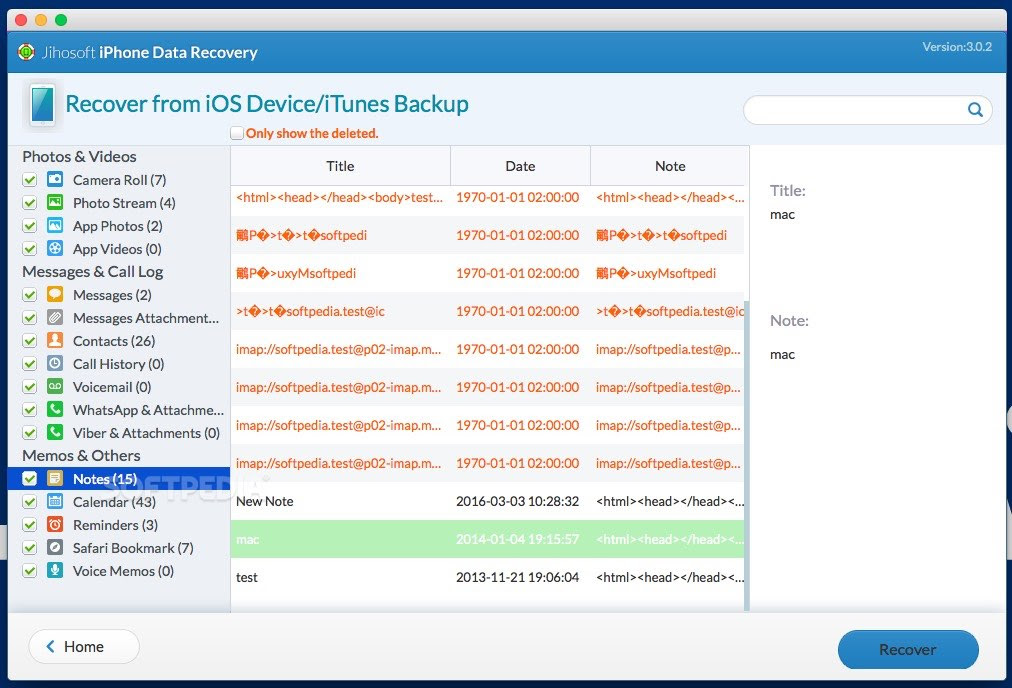Click the Recover button
Viewport: 1012px width, 688px height.
pyautogui.click(x=908, y=649)
